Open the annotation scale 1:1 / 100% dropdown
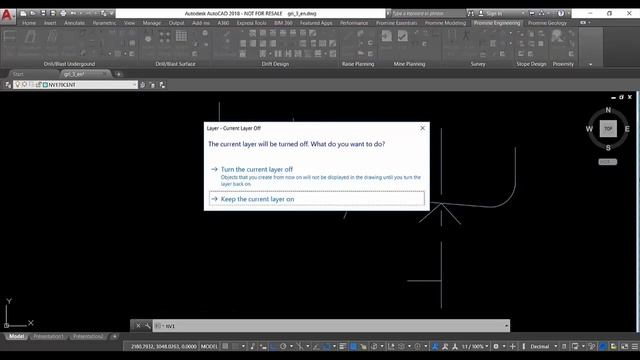 pos(475,347)
